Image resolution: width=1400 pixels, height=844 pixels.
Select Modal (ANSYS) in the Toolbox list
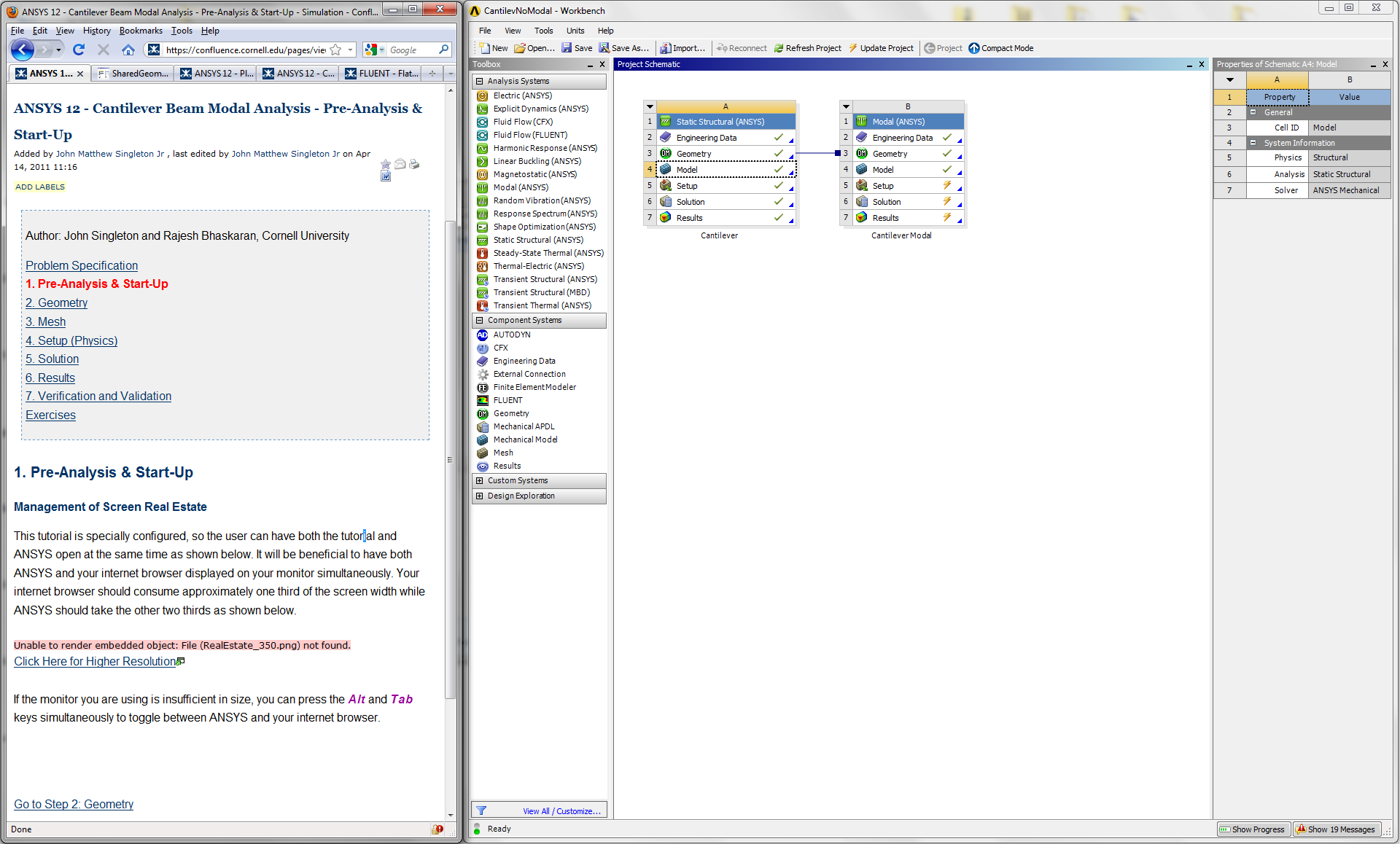click(521, 187)
